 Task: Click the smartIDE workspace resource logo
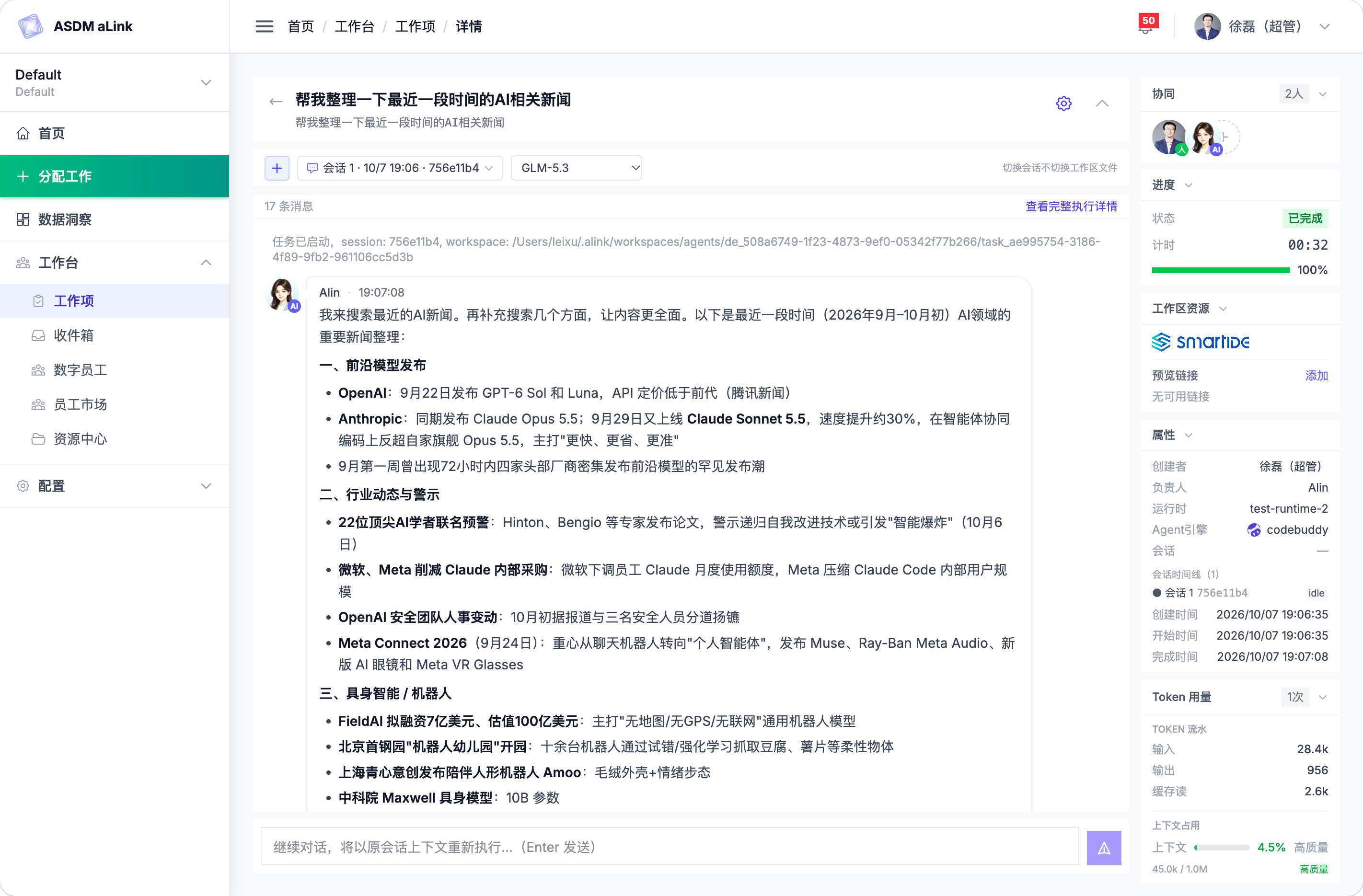point(1201,343)
